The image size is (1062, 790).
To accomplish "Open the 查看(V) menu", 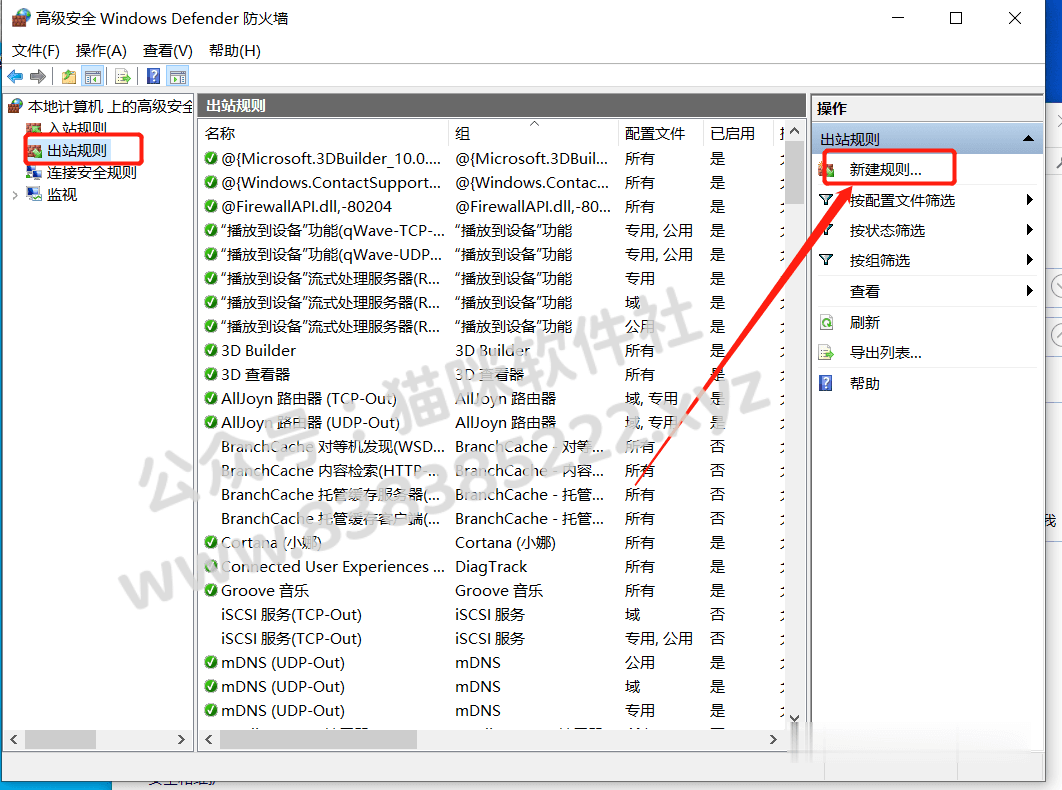I will pyautogui.click(x=167, y=51).
